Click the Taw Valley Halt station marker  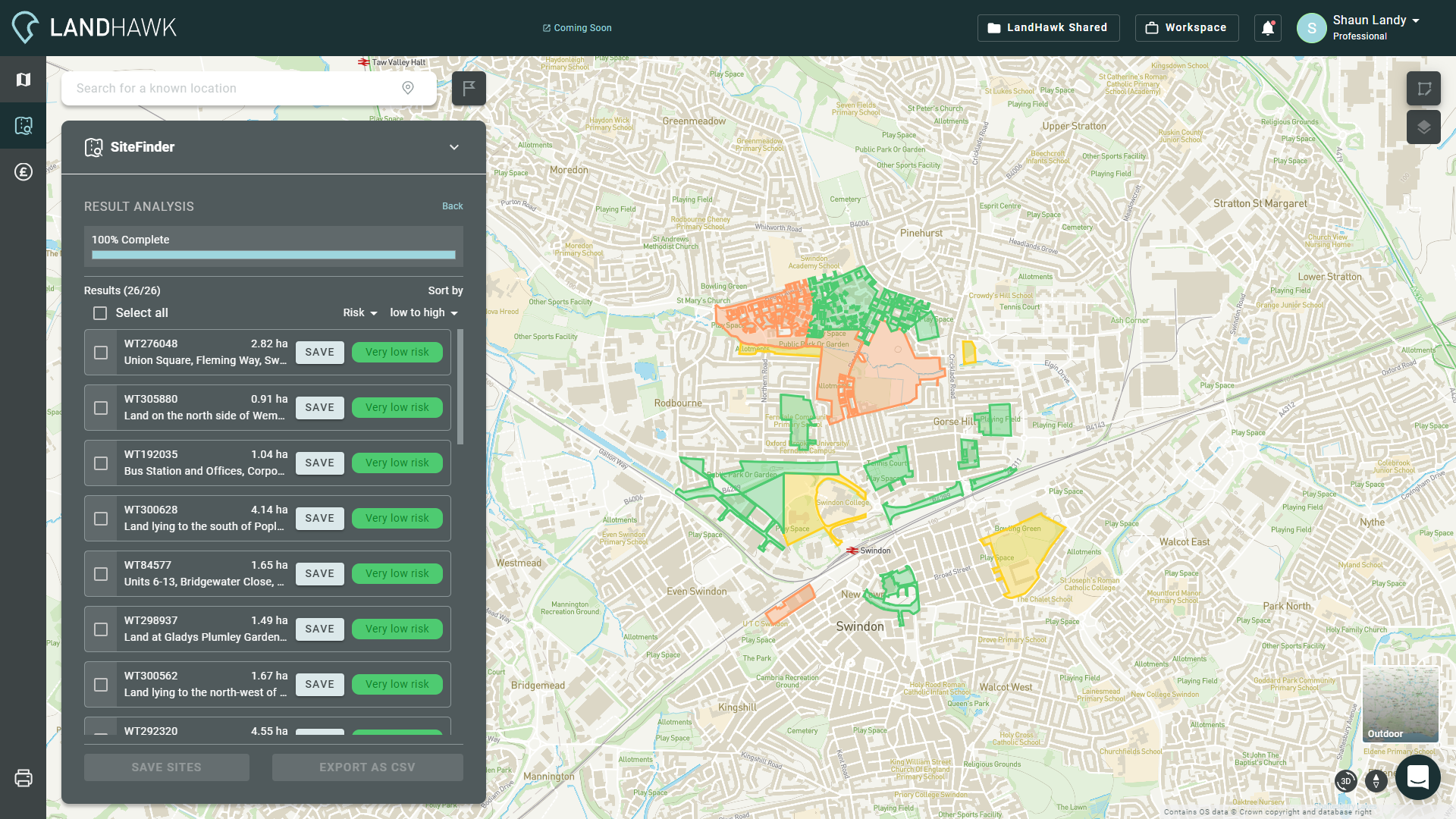364,62
